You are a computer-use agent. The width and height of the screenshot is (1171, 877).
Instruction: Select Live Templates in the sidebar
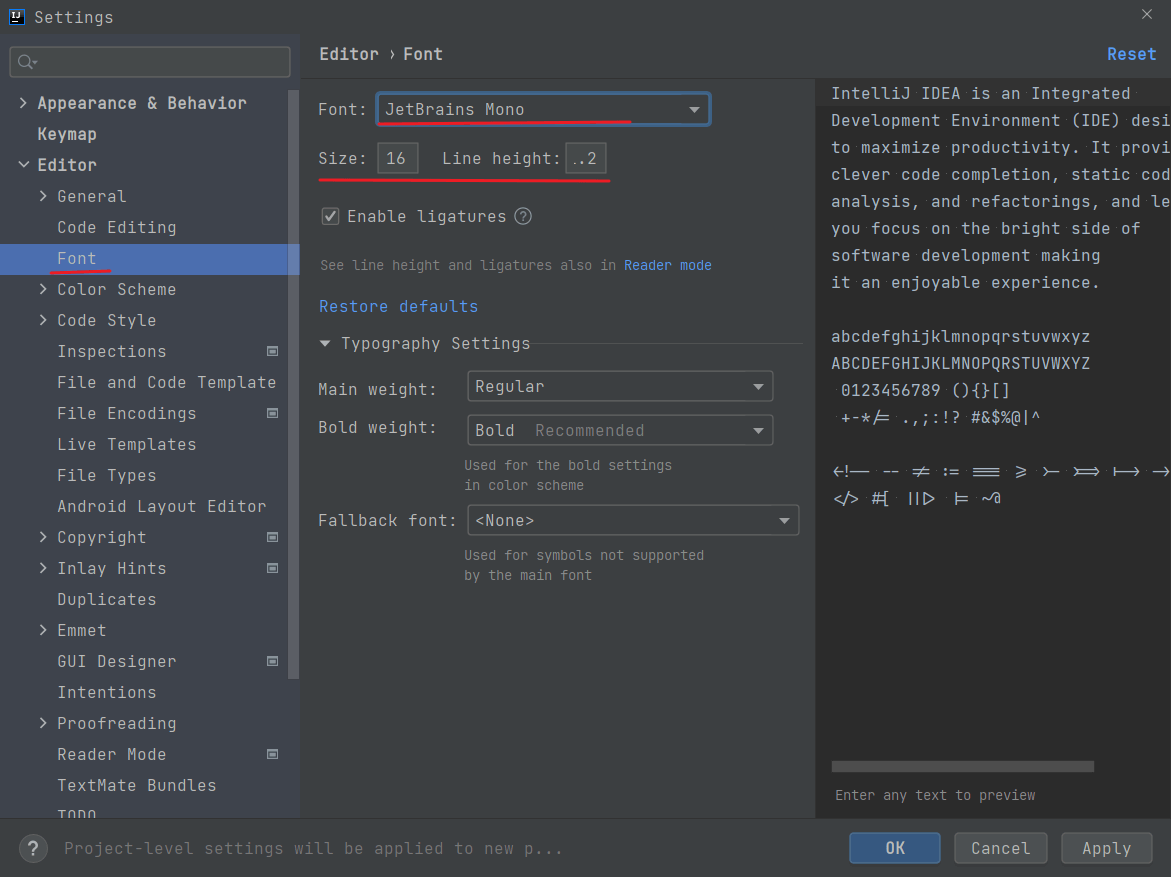click(x=126, y=444)
